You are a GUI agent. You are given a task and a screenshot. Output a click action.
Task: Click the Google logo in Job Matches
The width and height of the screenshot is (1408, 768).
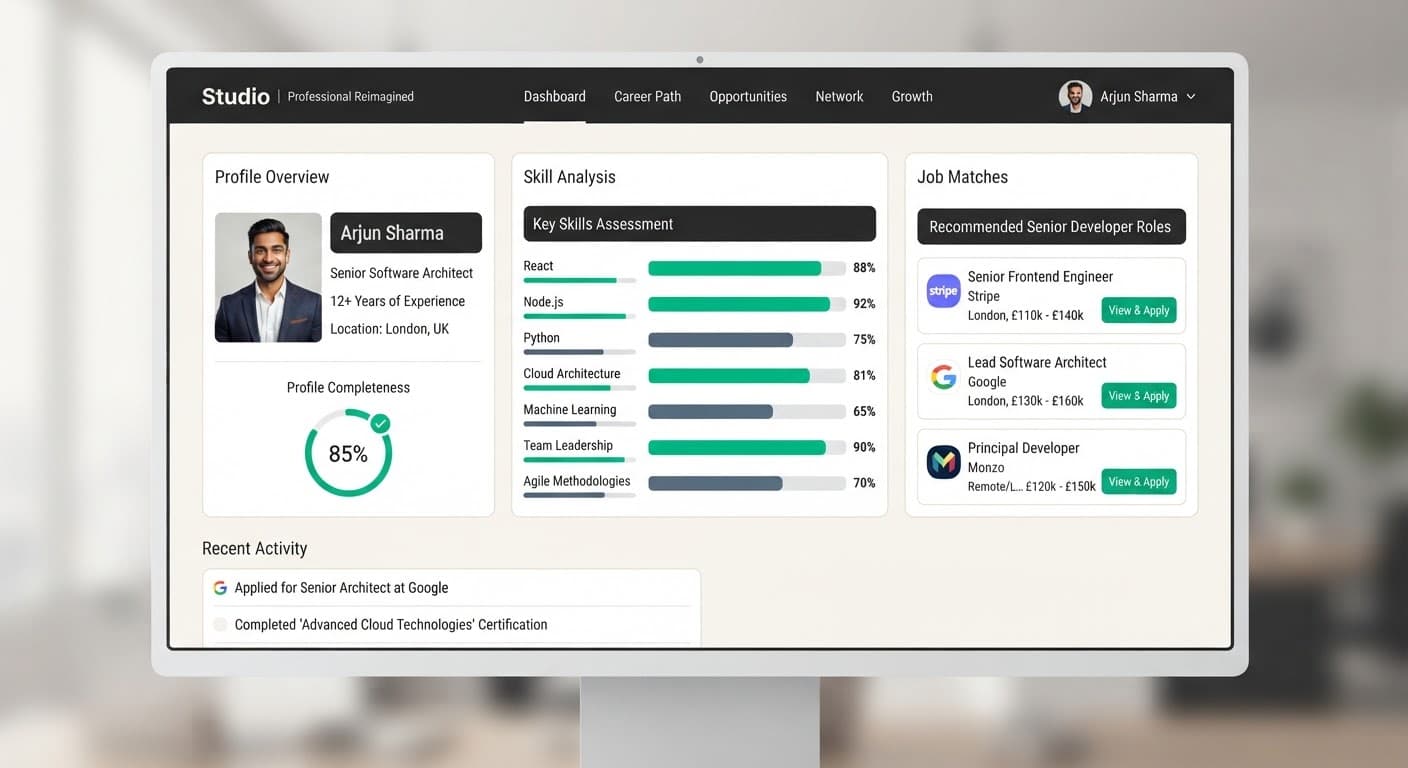pyautogui.click(x=943, y=377)
